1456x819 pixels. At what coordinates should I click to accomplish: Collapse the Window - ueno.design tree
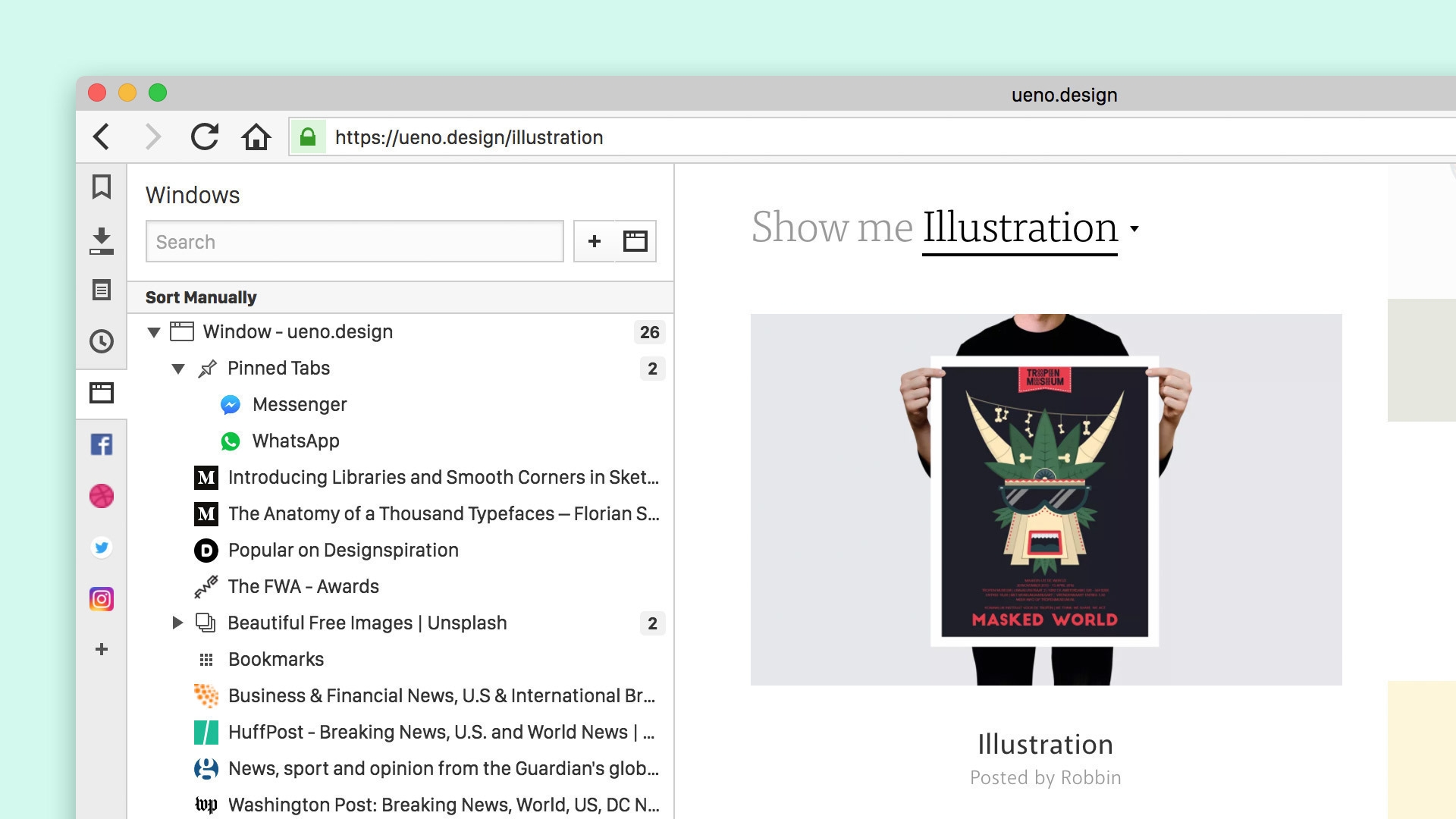pyautogui.click(x=154, y=332)
